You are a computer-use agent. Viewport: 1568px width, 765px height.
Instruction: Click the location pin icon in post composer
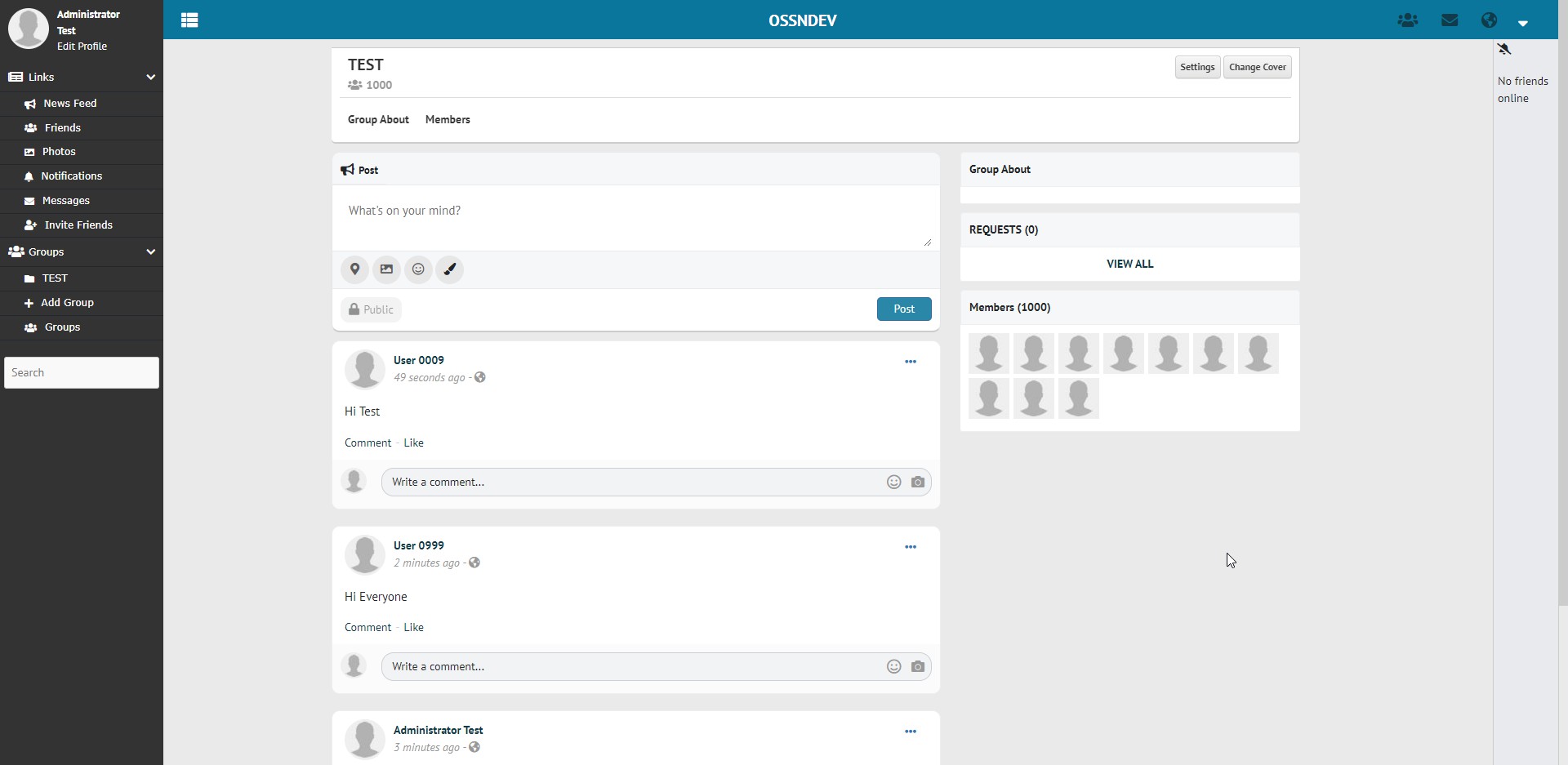coord(354,269)
